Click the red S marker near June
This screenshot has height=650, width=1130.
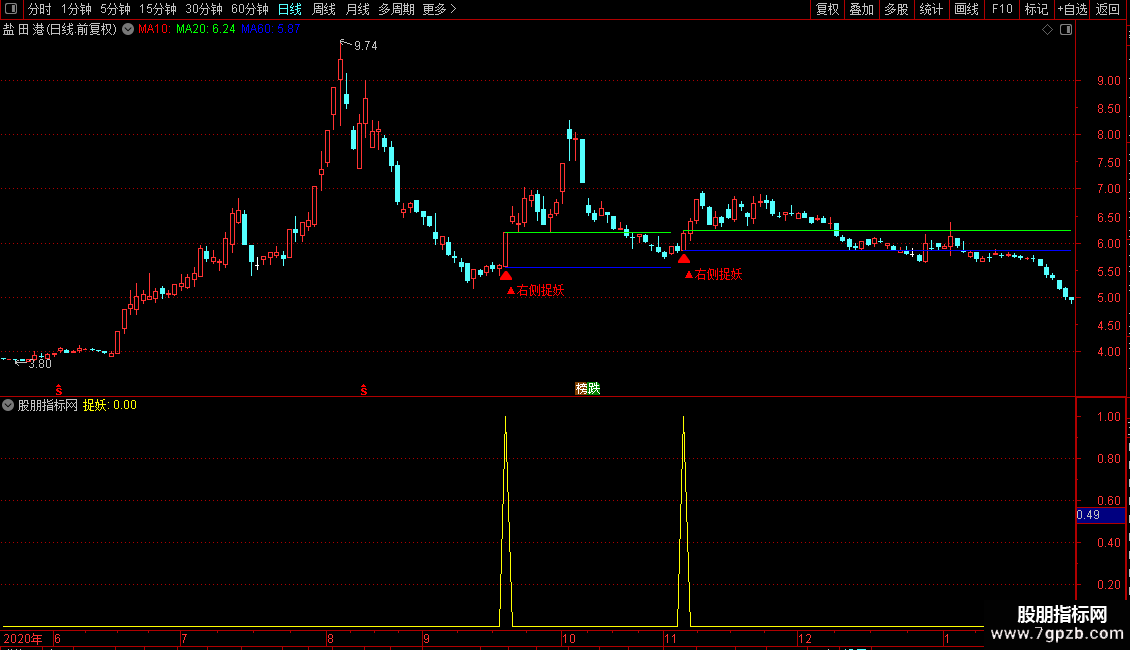pyautogui.click(x=59, y=390)
